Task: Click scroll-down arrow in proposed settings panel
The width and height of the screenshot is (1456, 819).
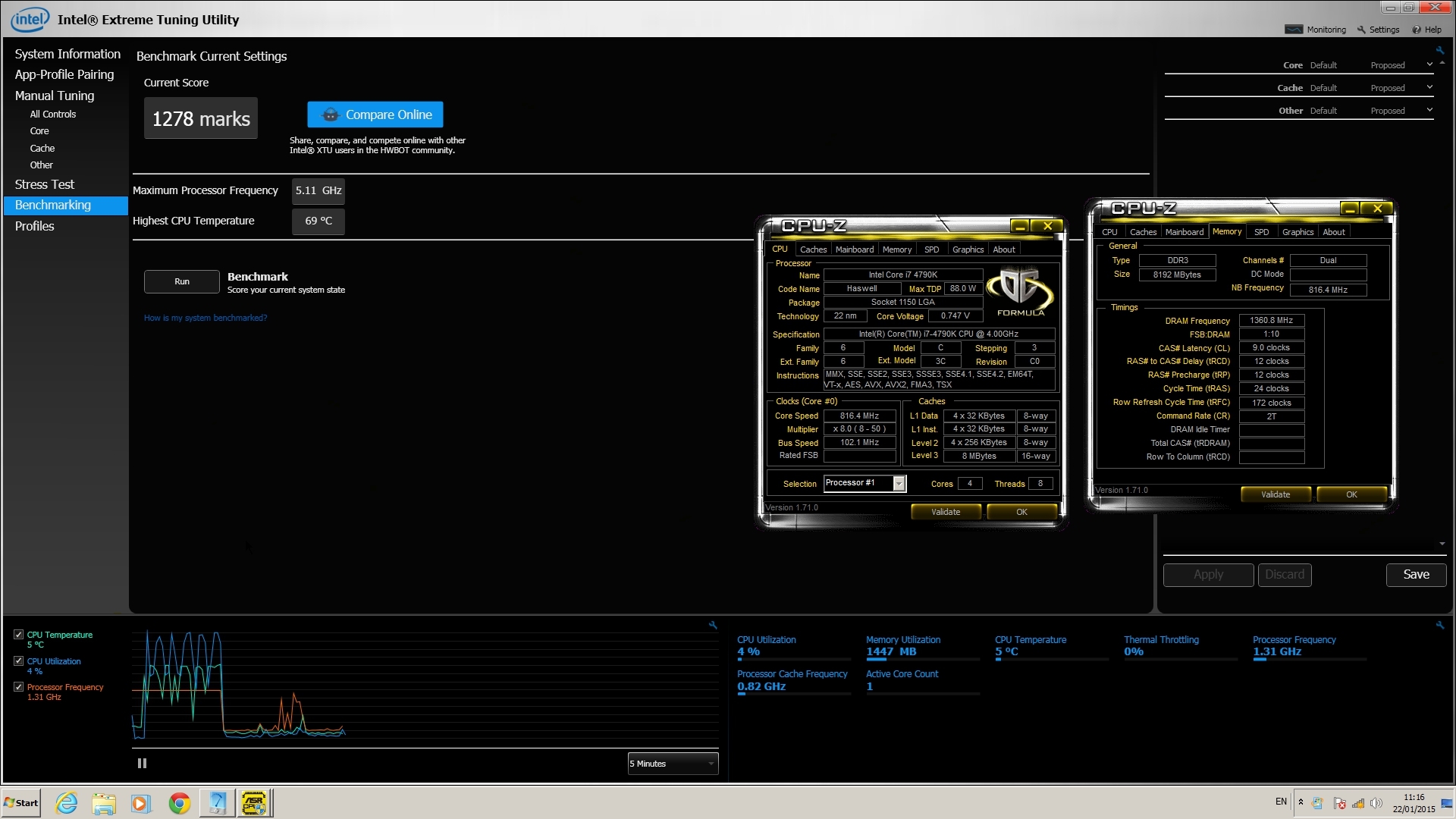Action: 1442,544
